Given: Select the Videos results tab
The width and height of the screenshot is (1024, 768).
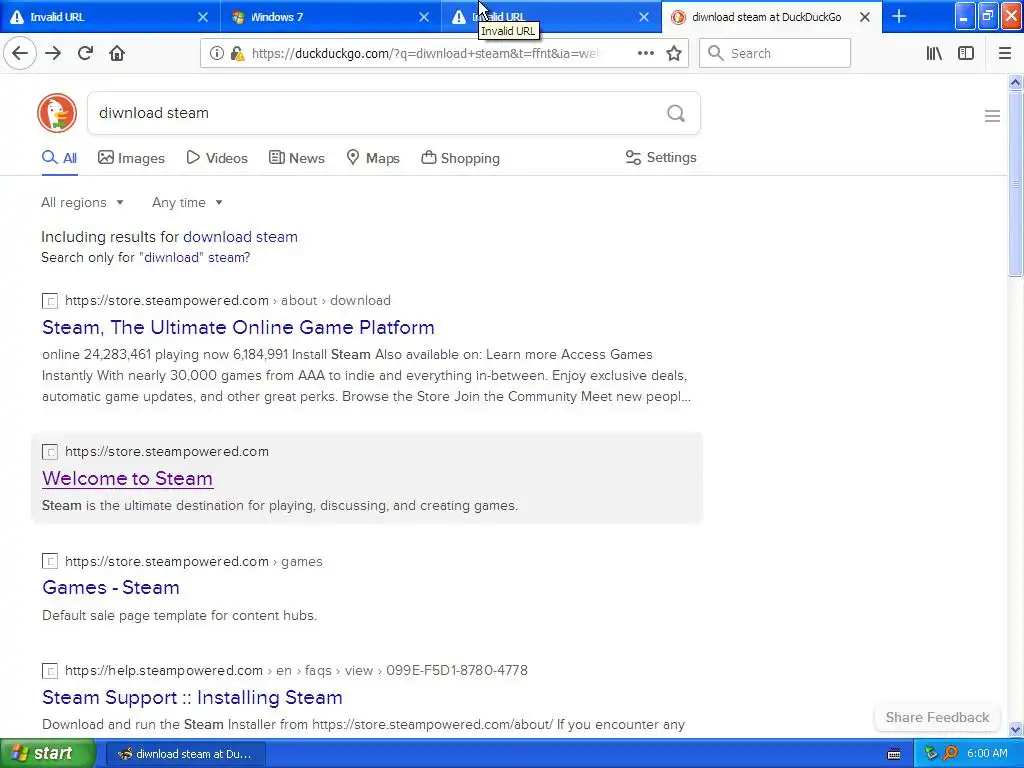Looking at the screenshot, I should 217,158.
